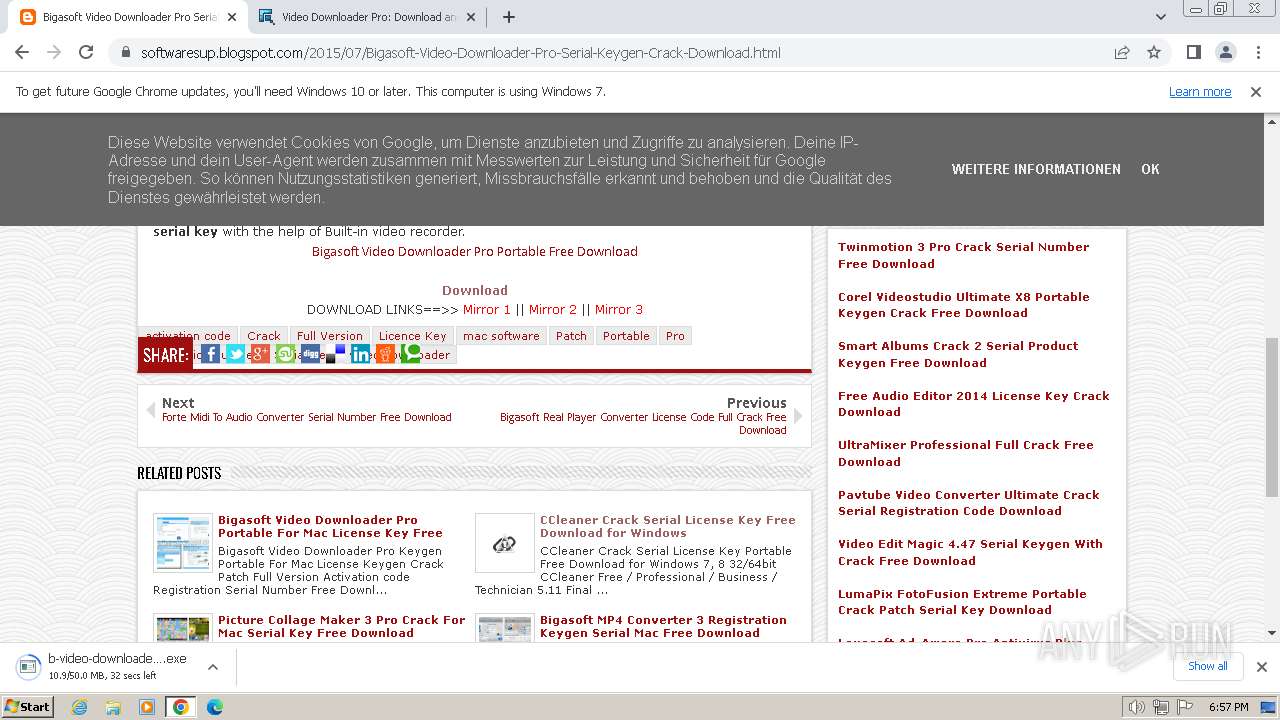Close the downloads shelf
1280x720 pixels.
tap(1261, 667)
